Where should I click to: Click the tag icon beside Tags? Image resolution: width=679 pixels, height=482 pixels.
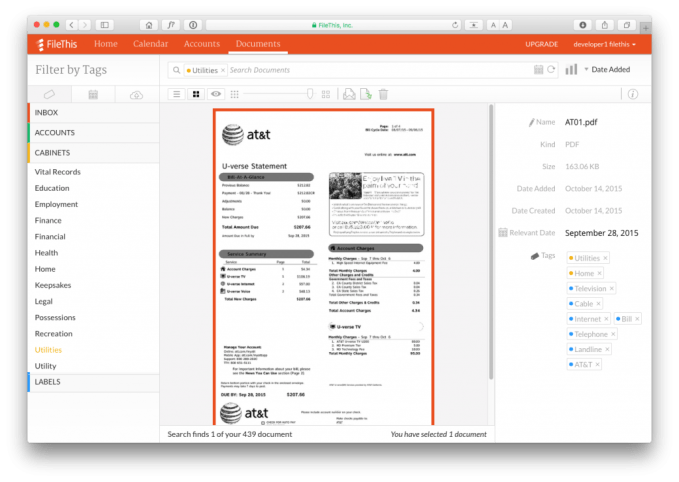click(535, 256)
